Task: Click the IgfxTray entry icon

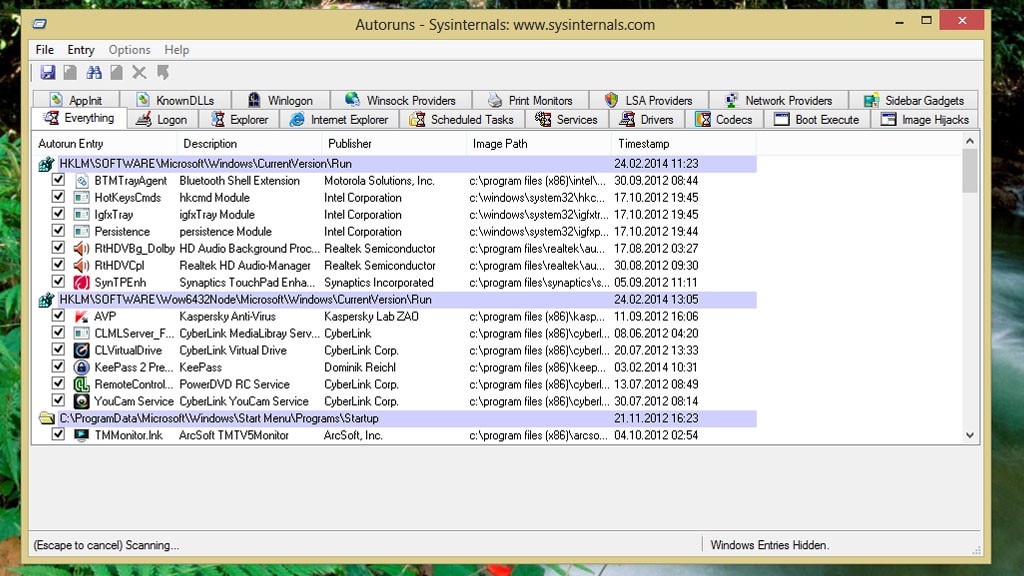Action: click(x=82, y=215)
